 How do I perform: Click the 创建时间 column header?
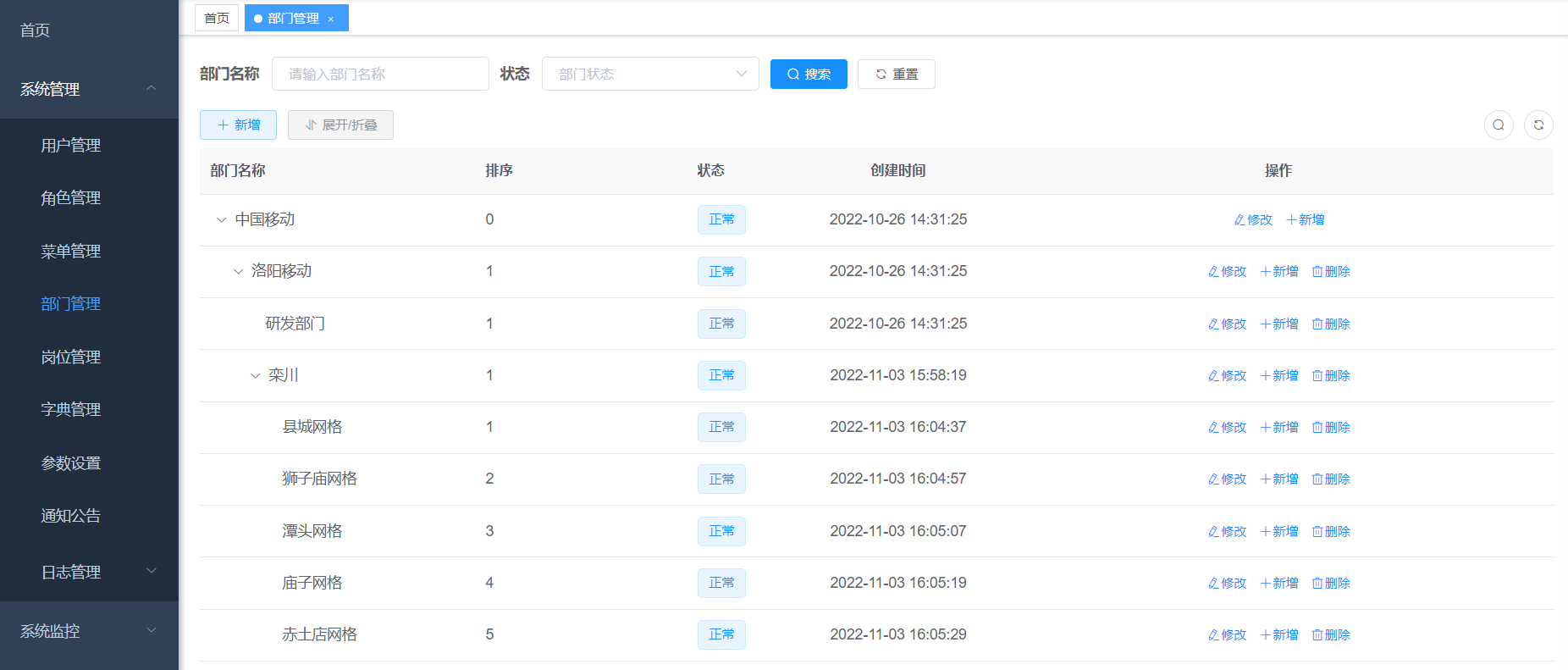tap(898, 170)
